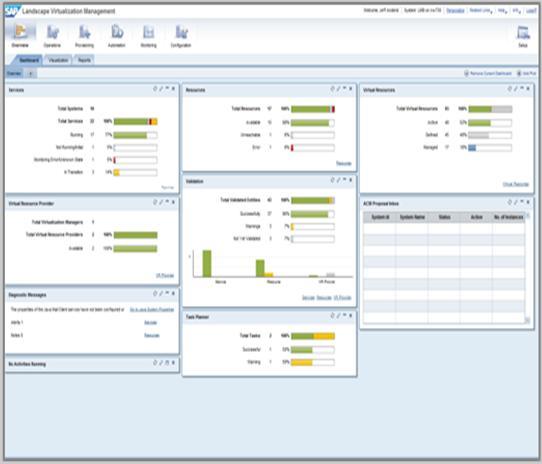The width and height of the screenshot is (542, 464).
Task: Open the Resources link in Resources pod
Action: point(344,163)
